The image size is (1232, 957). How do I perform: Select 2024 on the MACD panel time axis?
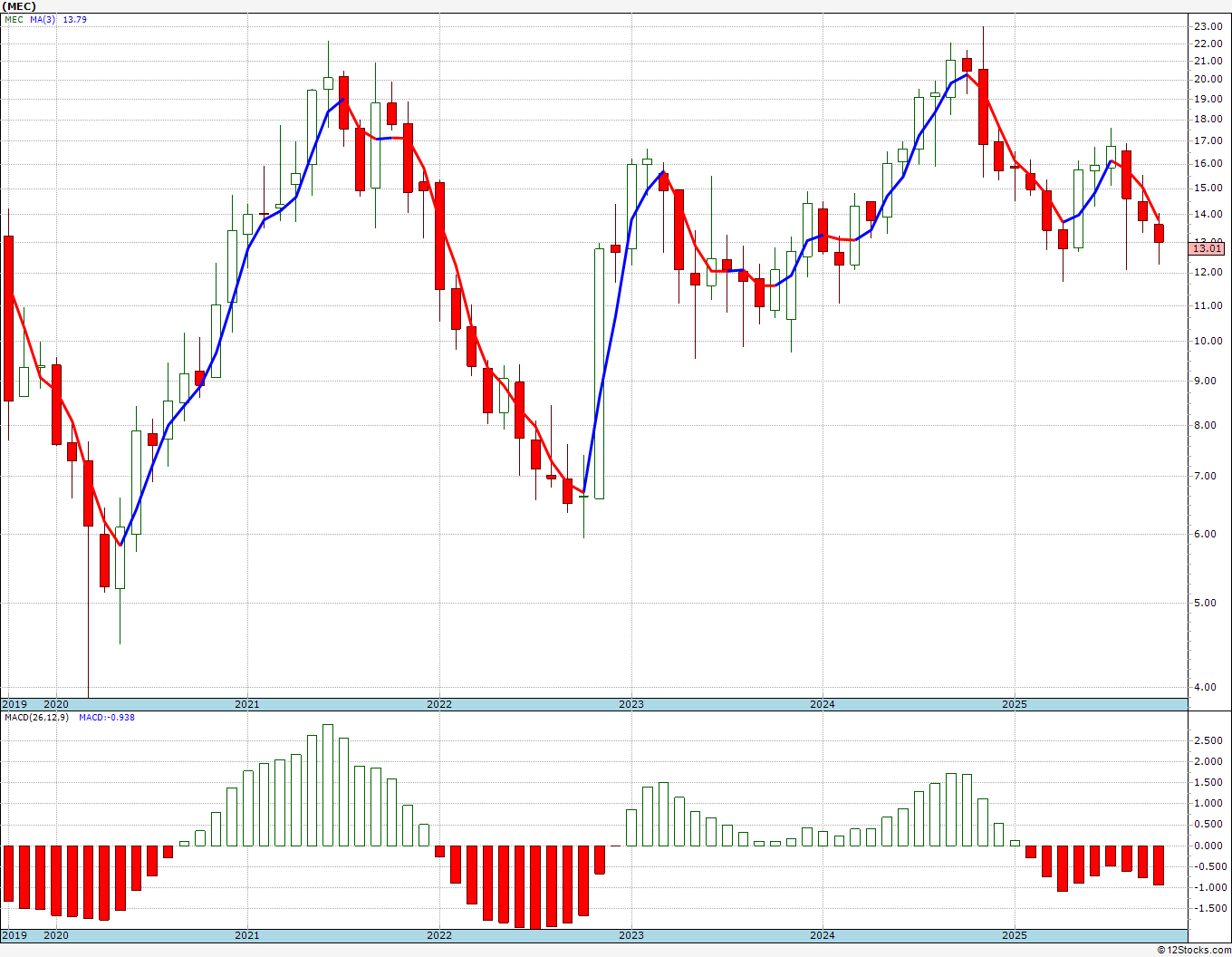pos(823,935)
